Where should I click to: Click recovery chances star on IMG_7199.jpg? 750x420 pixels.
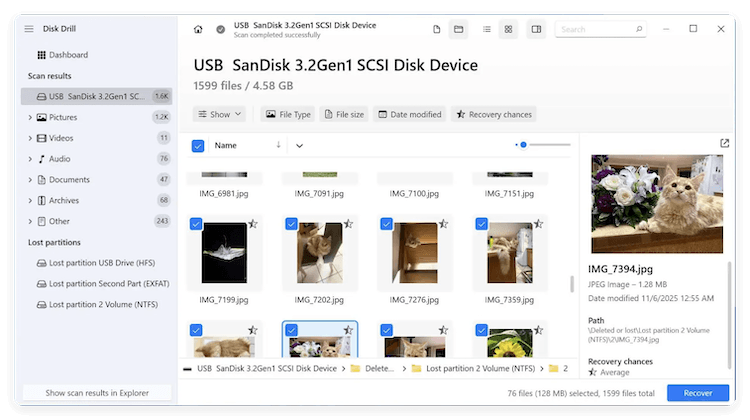click(x=253, y=225)
